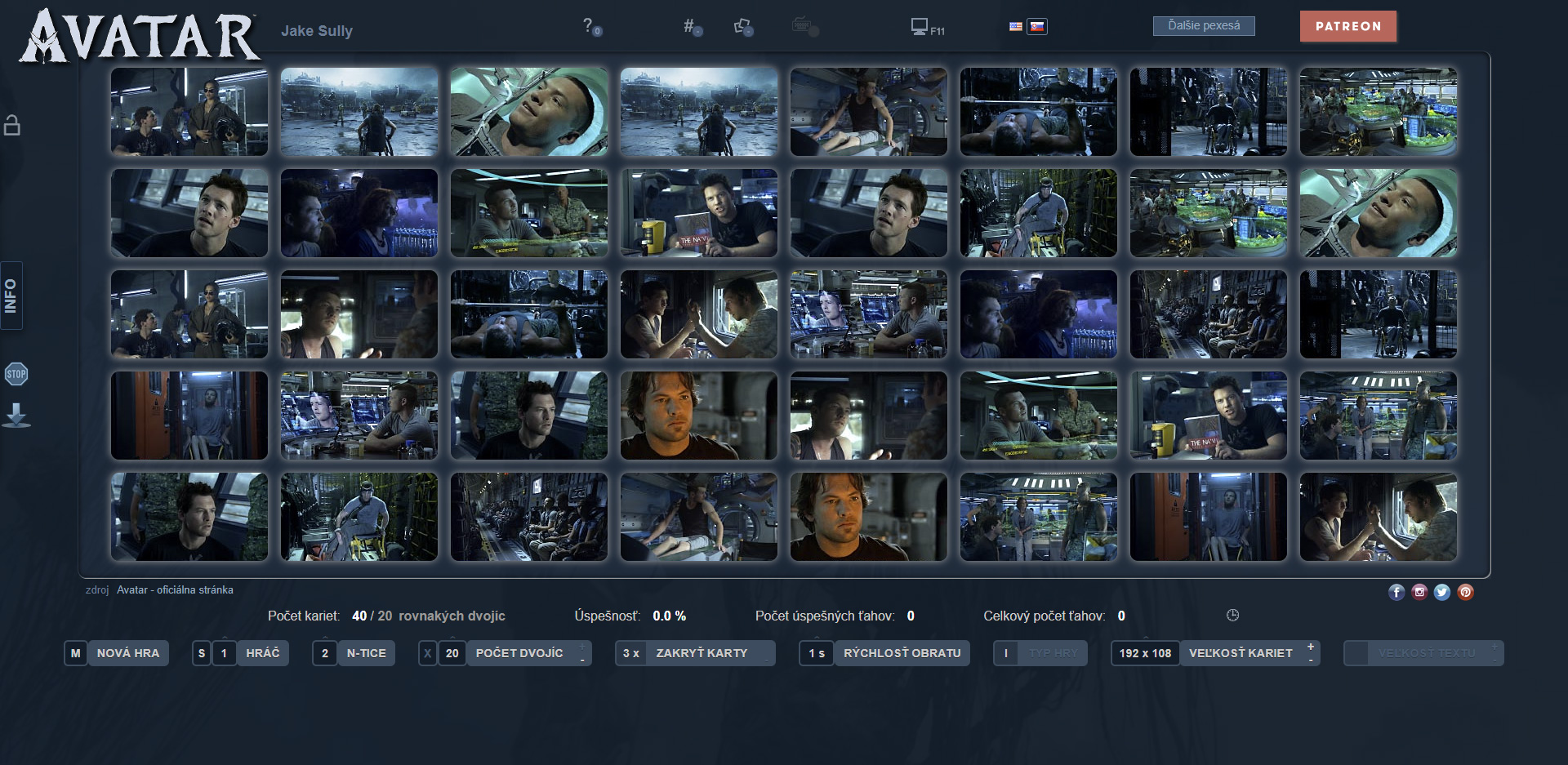This screenshot has height=765, width=1568.
Task: Open the Pinterest share icon
Action: pos(1466,592)
